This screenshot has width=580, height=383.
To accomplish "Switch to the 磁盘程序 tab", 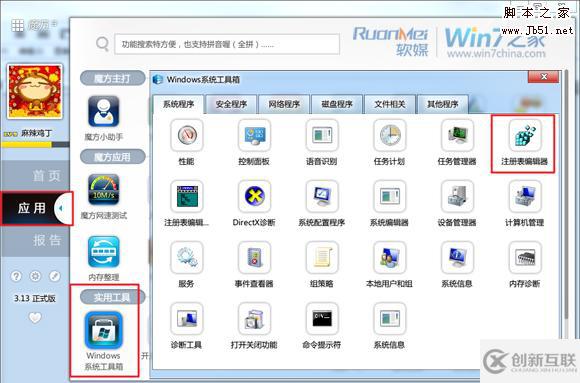I will (x=337, y=104).
